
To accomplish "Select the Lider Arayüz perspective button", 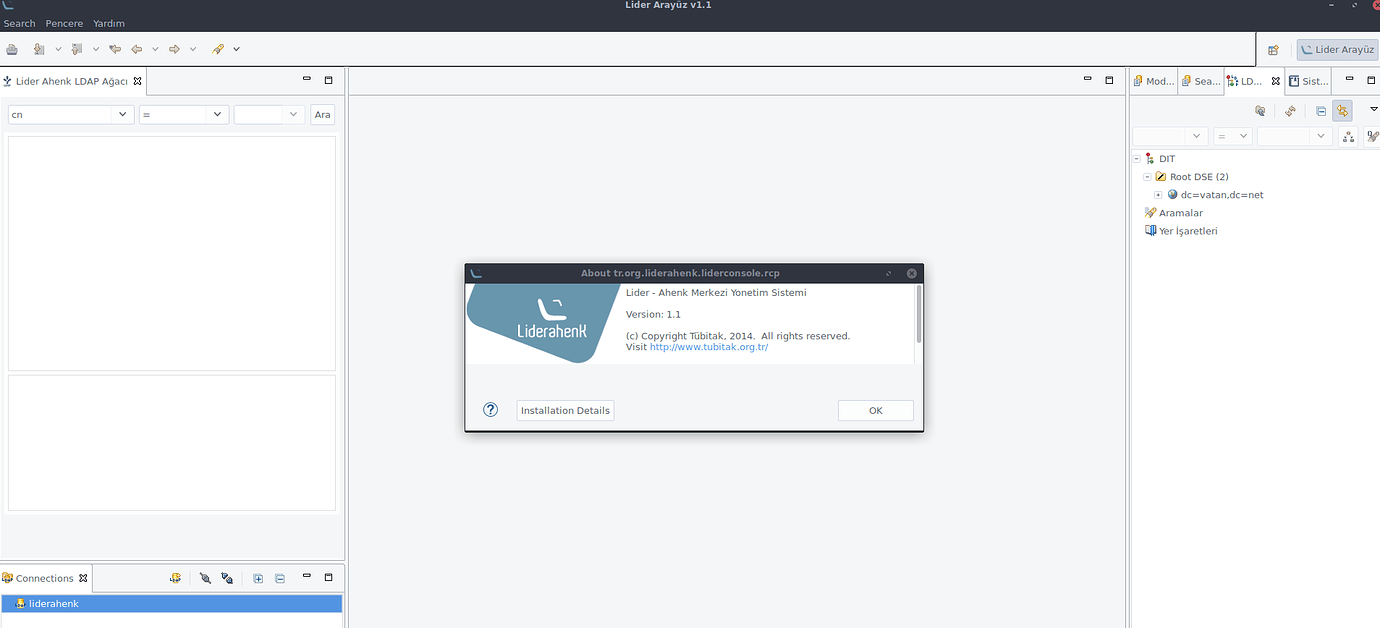I will click(1337, 50).
